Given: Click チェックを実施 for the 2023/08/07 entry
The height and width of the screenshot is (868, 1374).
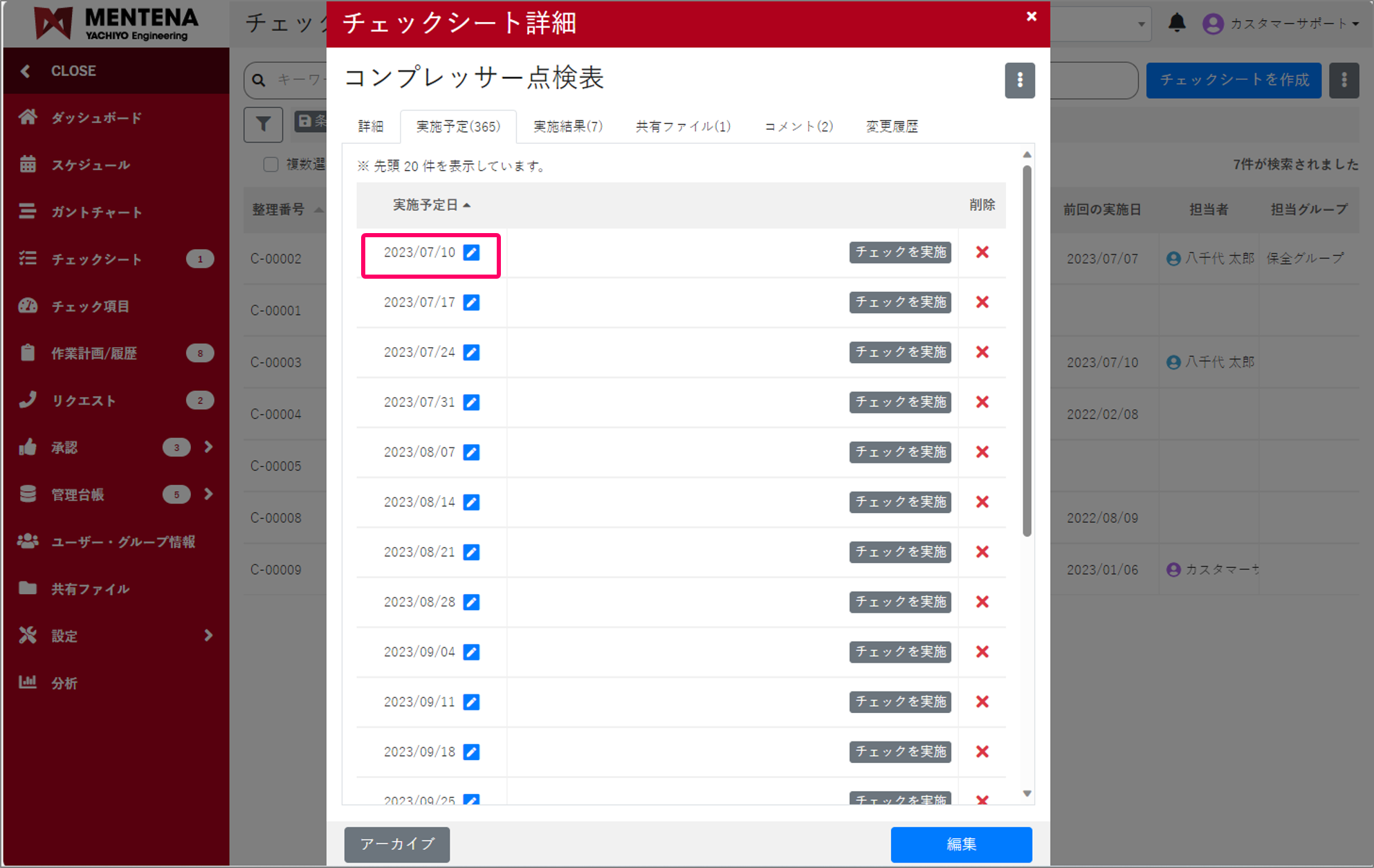Looking at the screenshot, I should point(899,452).
